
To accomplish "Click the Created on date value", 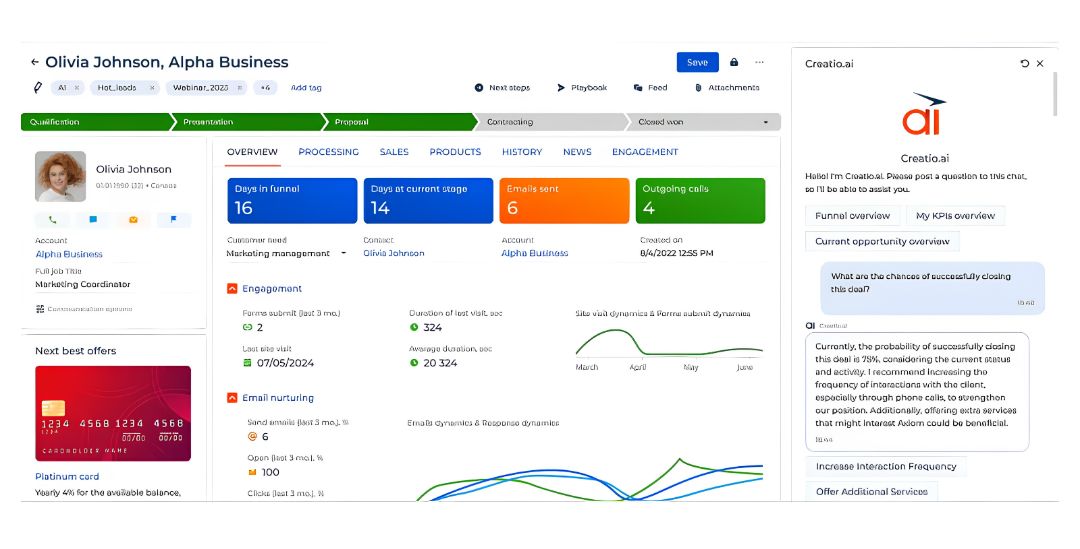I will click(x=676, y=253).
